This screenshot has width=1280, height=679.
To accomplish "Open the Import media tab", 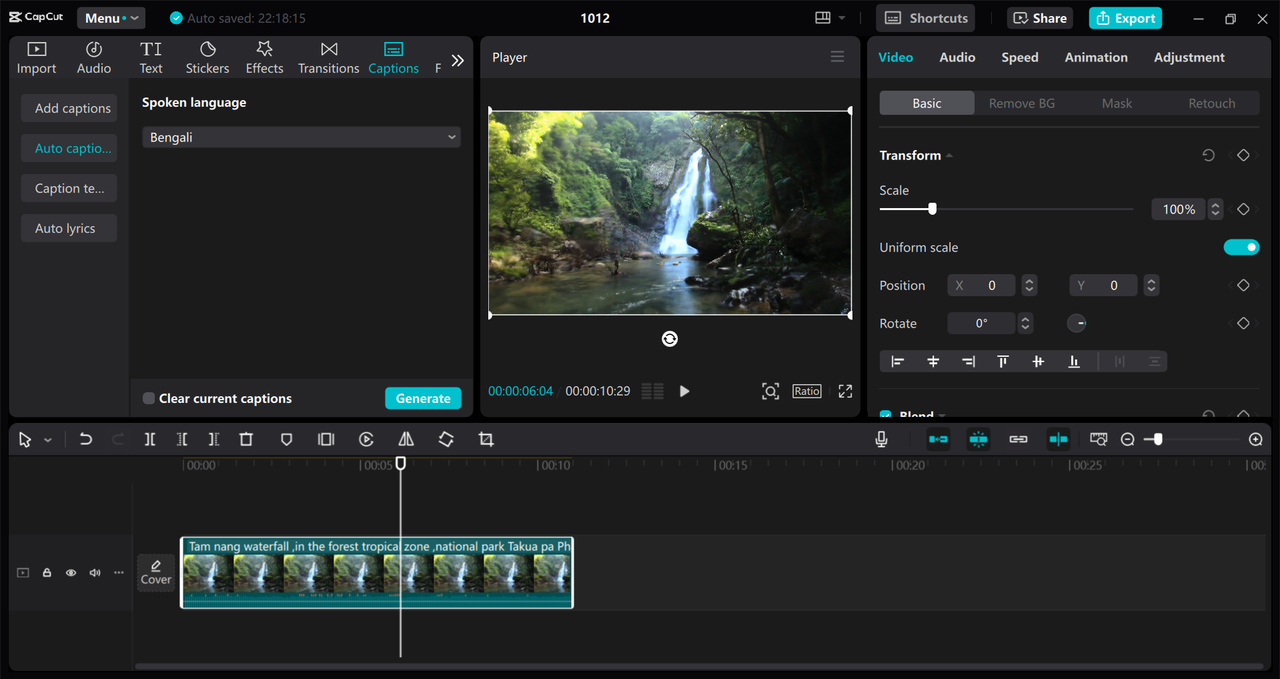I will click(x=36, y=58).
